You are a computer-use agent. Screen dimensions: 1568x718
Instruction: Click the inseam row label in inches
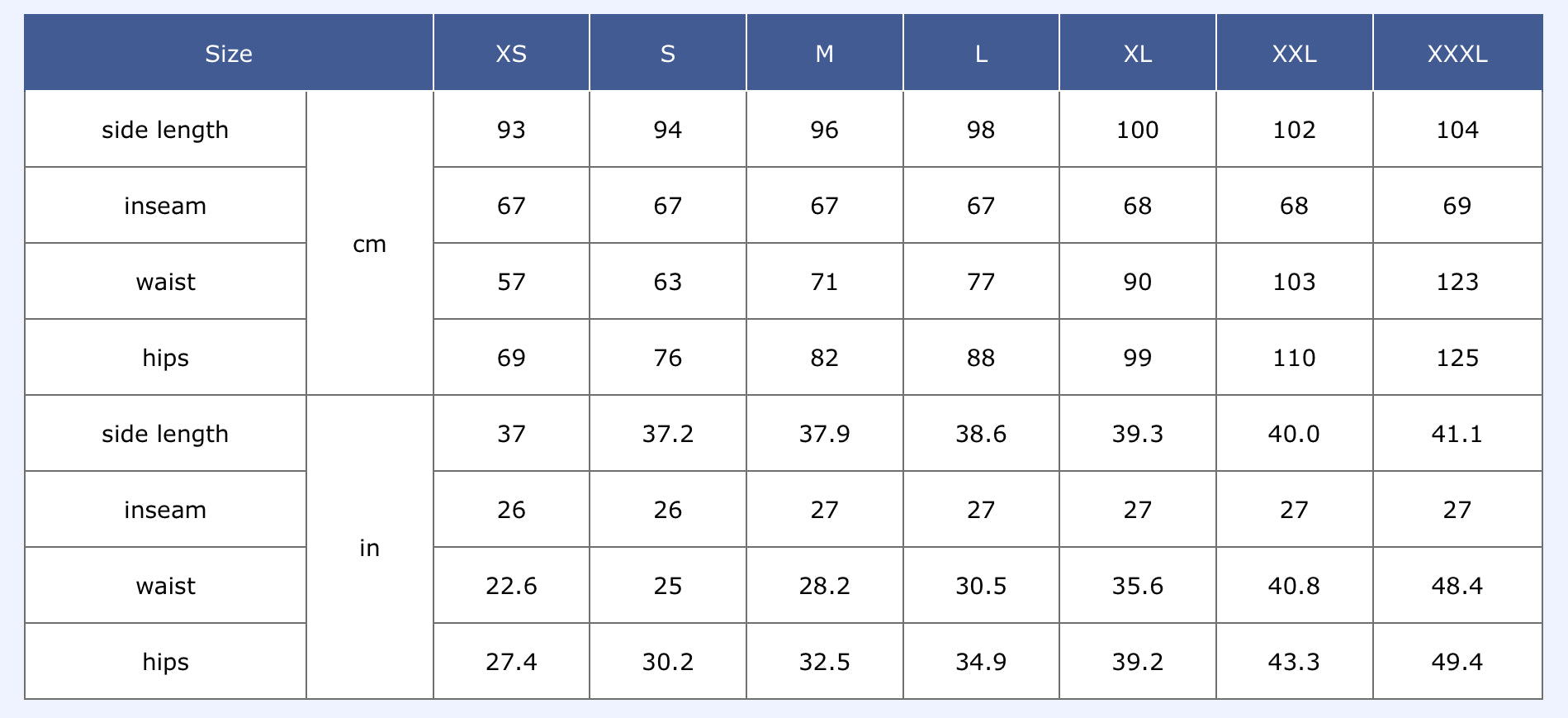(165, 511)
